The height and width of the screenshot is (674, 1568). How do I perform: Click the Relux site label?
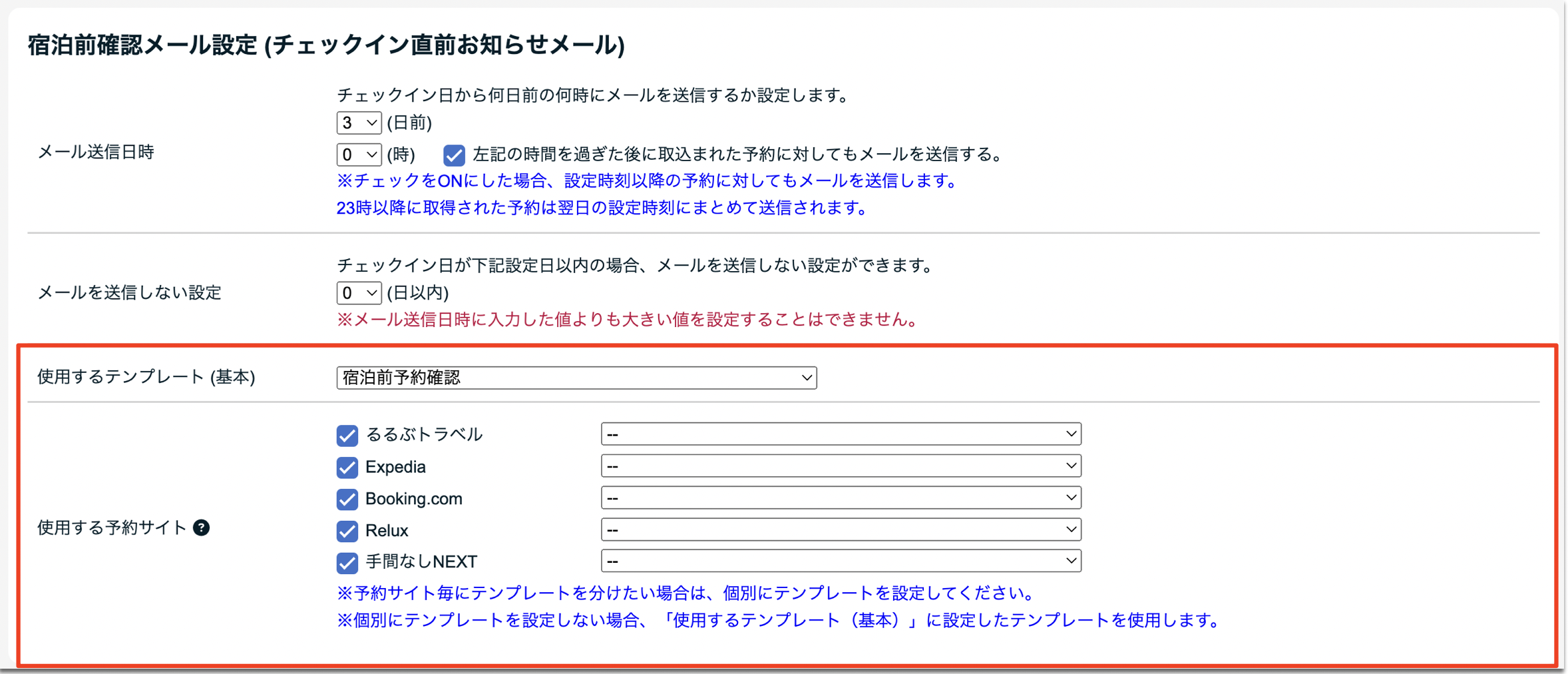pos(387,531)
